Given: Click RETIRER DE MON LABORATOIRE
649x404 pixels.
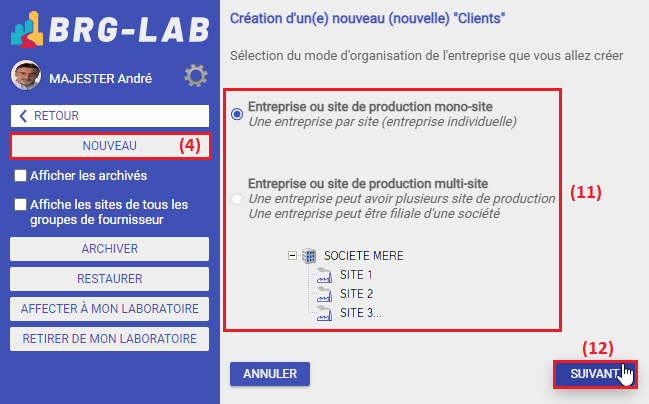Looking at the screenshot, I should (x=110, y=339).
